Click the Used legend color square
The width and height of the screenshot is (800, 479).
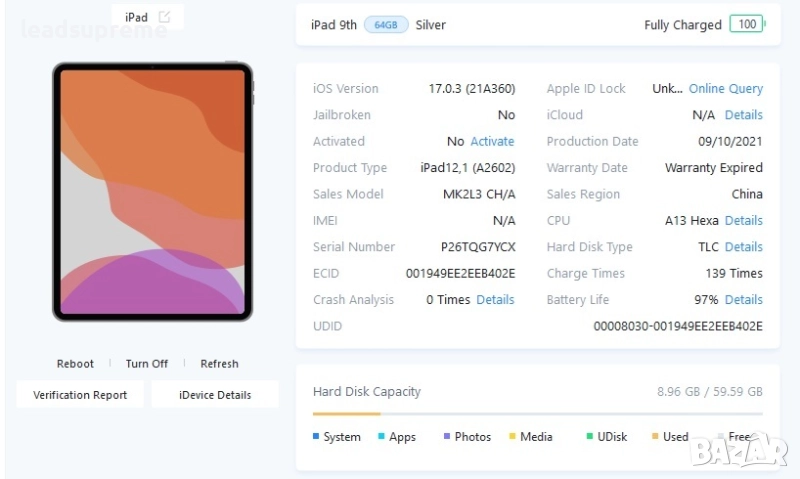coord(655,436)
